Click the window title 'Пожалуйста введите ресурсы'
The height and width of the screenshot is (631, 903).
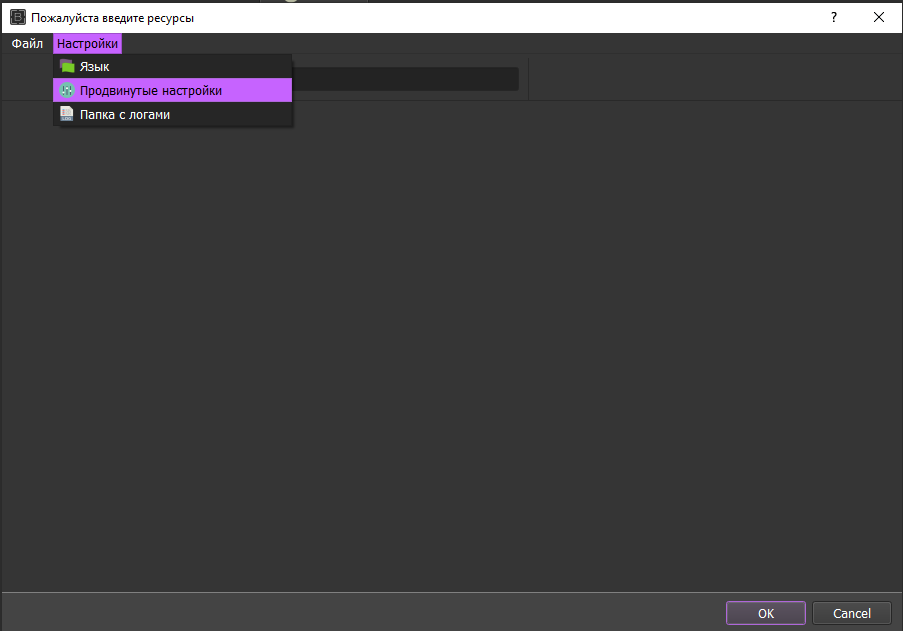point(112,17)
